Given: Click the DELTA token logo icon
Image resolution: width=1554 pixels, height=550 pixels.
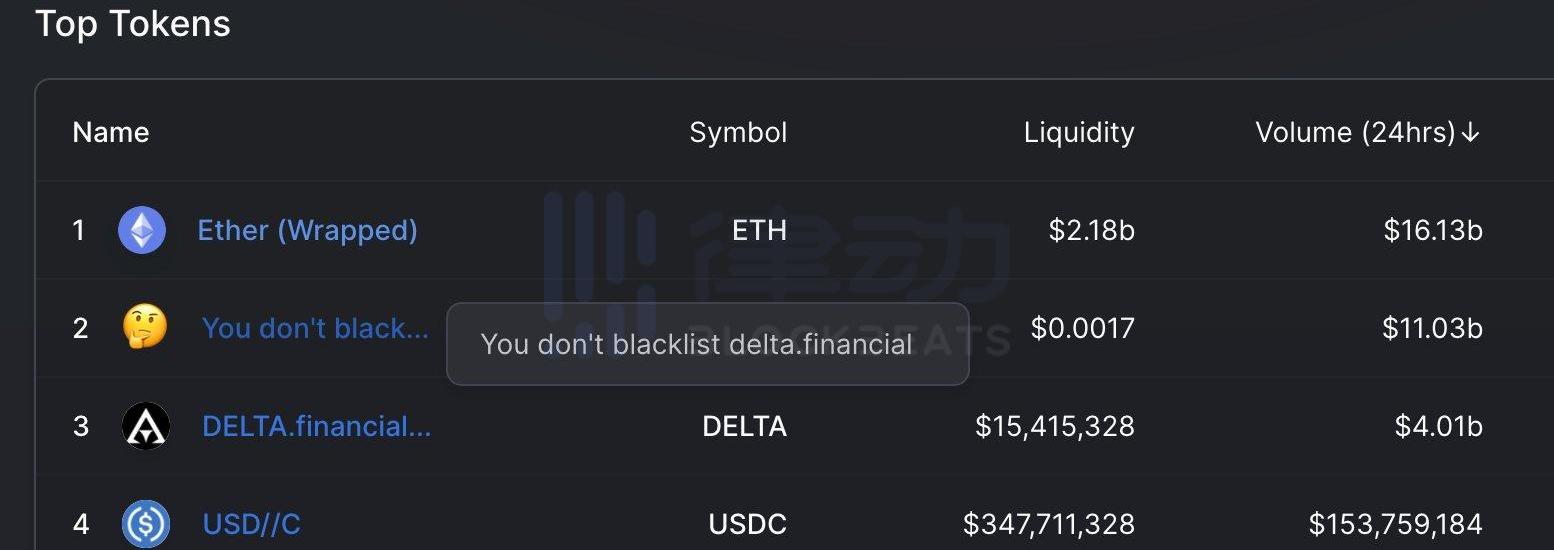Looking at the screenshot, I should 145,426.
